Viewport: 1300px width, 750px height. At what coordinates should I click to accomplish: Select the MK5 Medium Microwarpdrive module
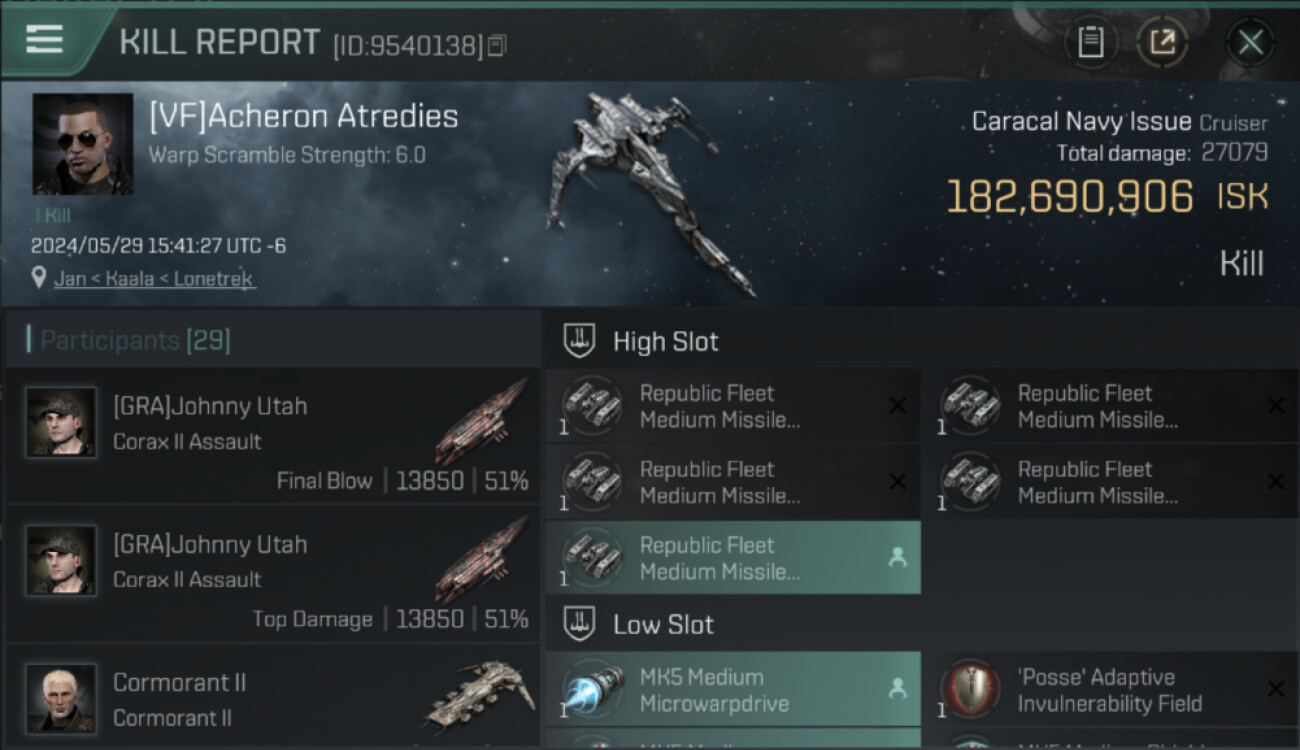click(733, 689)
